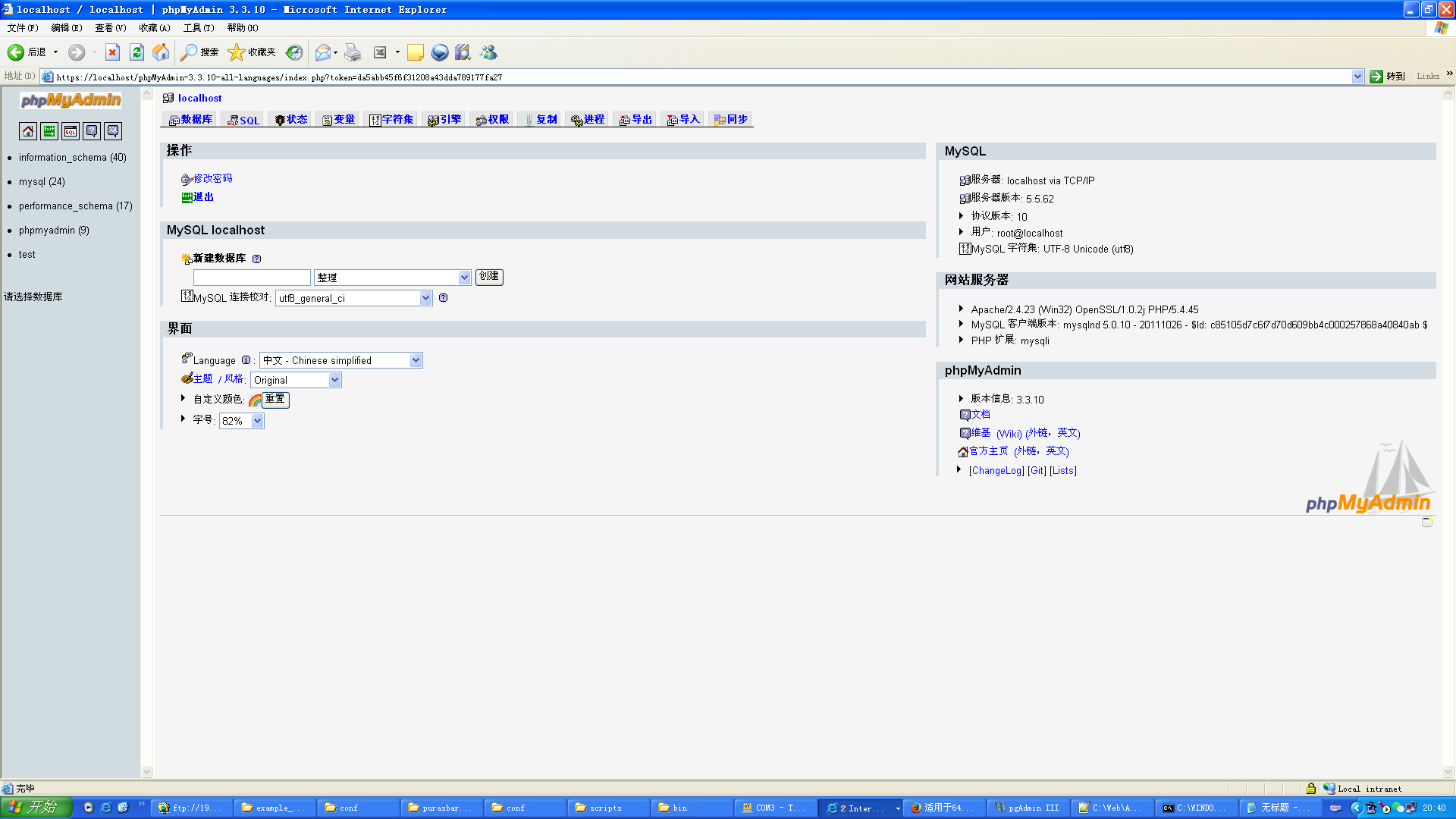
Task: Click the Messenger people toolbar icon
Action: tap(488, 52)
